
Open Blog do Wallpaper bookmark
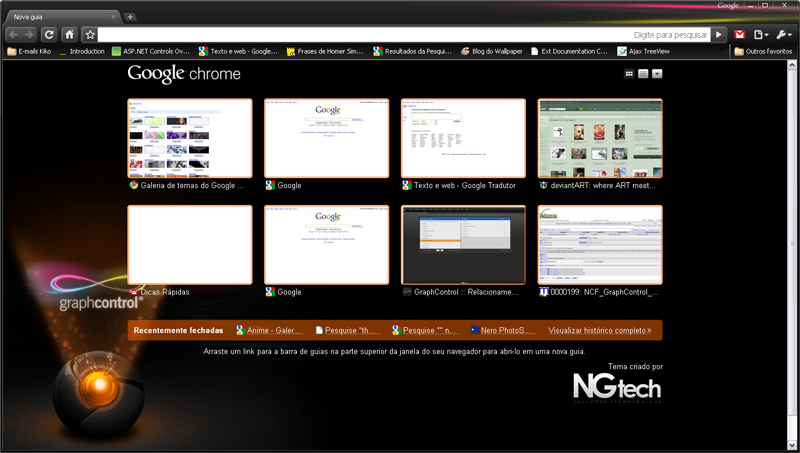point(491,51)
